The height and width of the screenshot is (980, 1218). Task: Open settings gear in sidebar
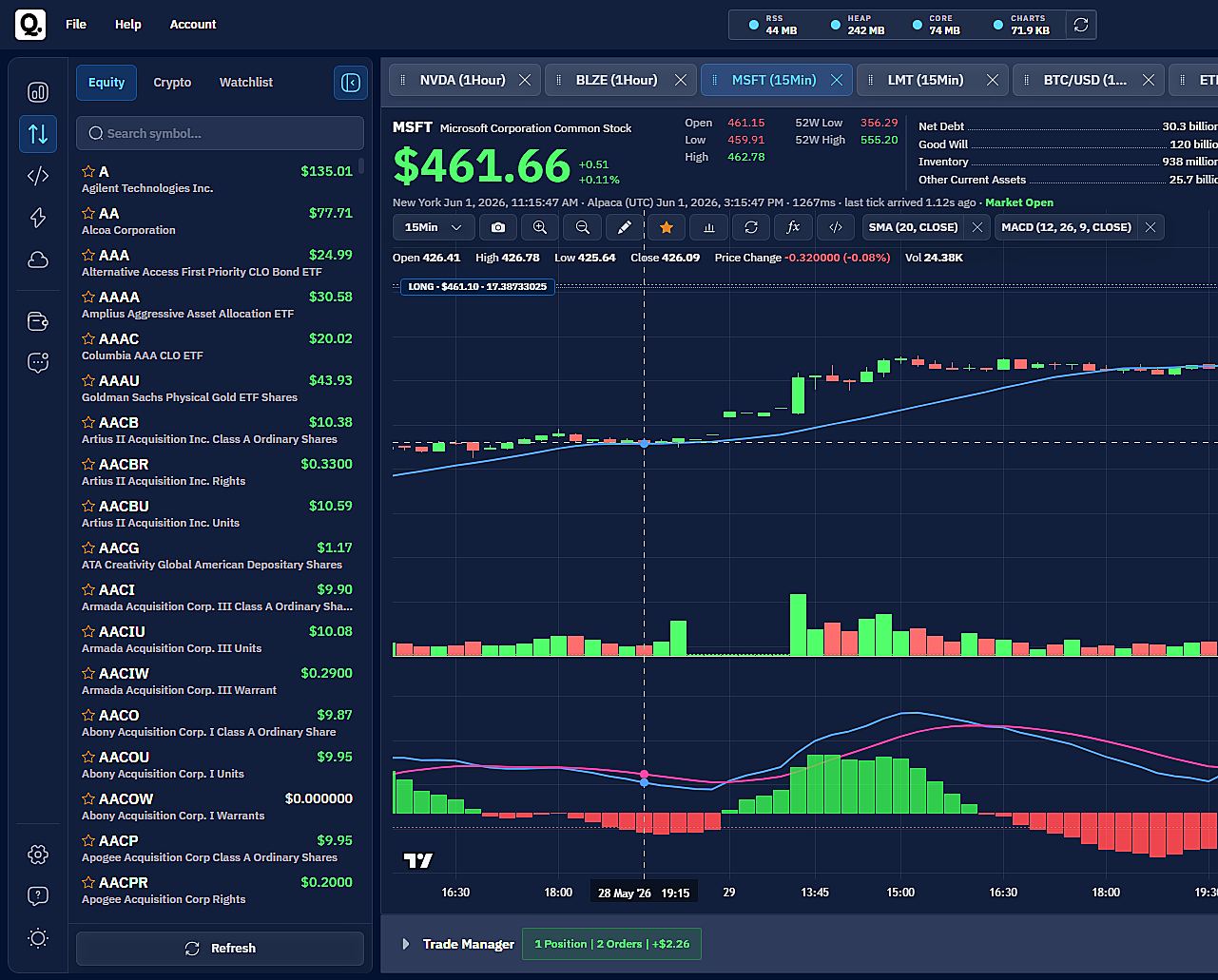point(38,855)
